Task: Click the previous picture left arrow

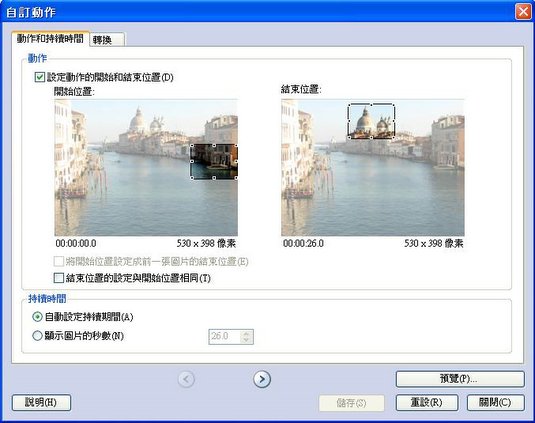Action: [x=186, y=379]
